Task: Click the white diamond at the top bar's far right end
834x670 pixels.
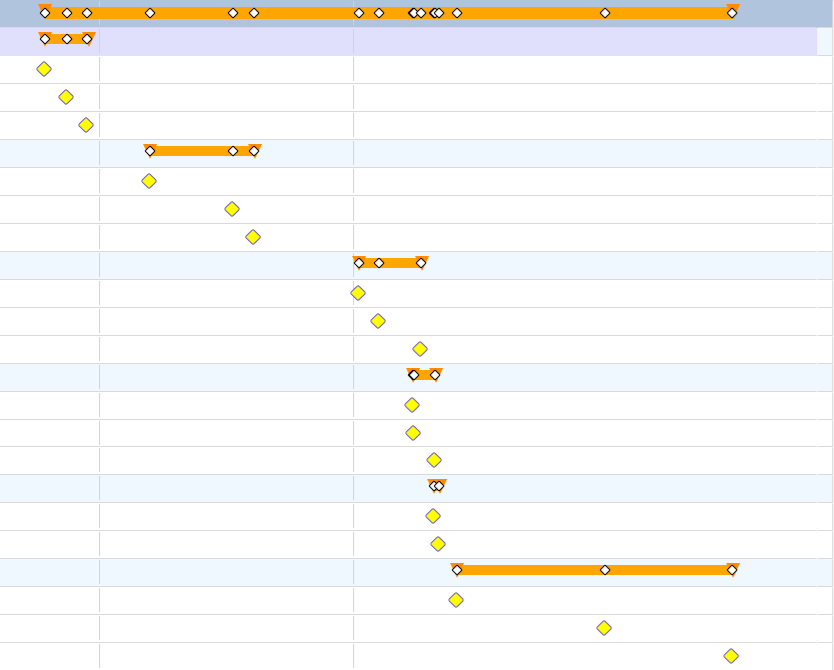Action: click(x=732, y=13)
